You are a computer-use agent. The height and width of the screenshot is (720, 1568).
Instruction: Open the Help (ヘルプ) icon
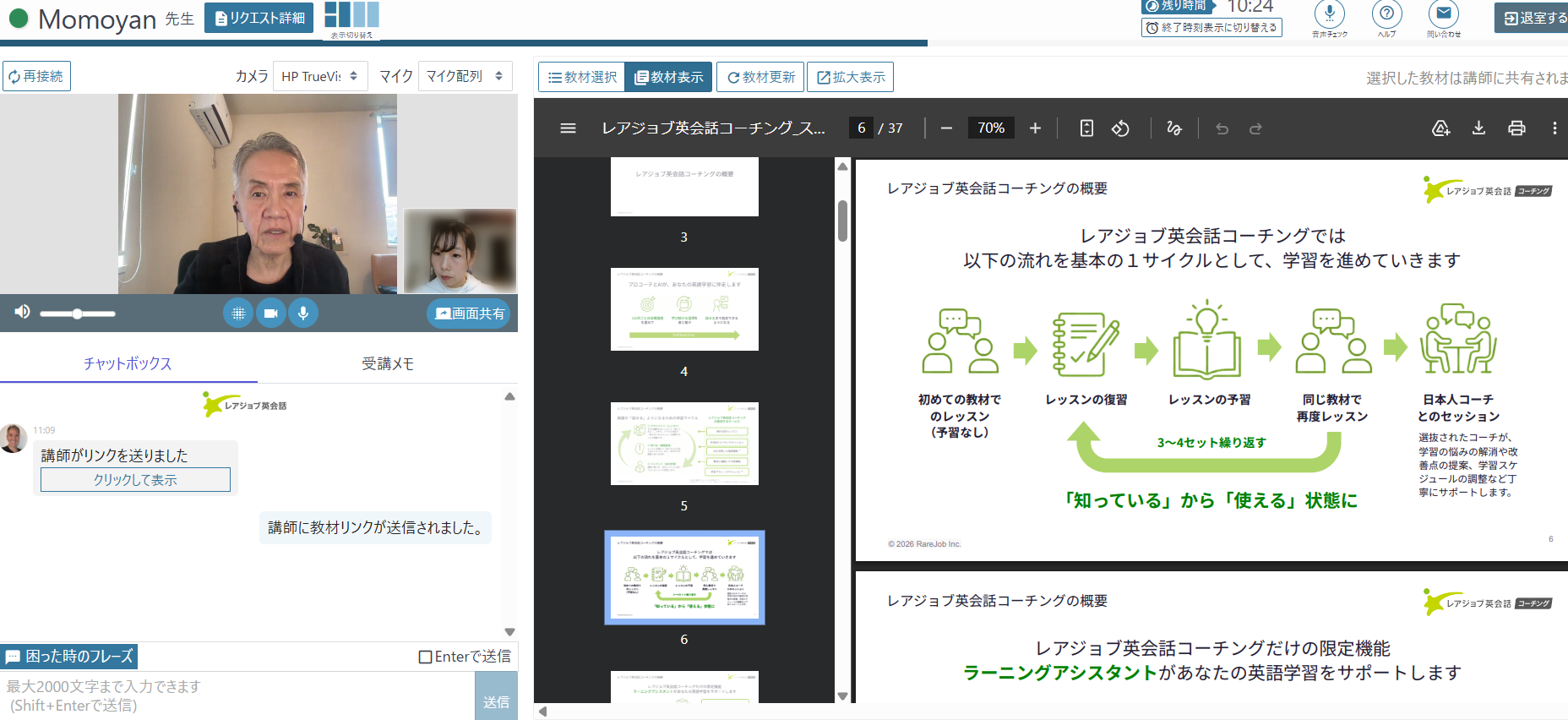tap(1386, 14)
